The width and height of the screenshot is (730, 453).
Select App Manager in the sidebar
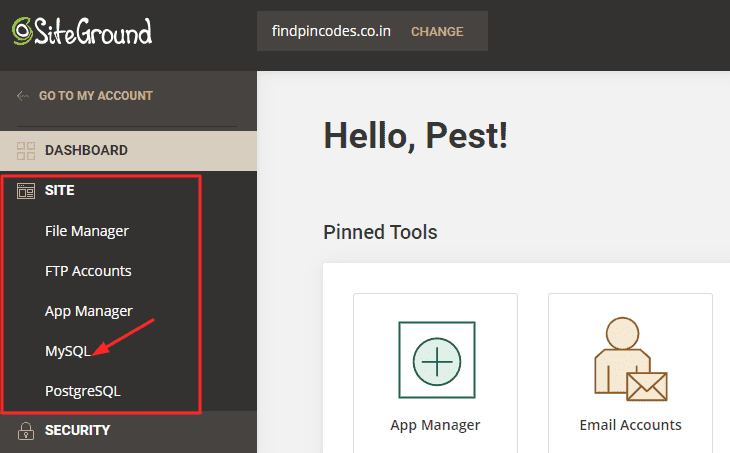pyautogui.click(x=89, y=311)
